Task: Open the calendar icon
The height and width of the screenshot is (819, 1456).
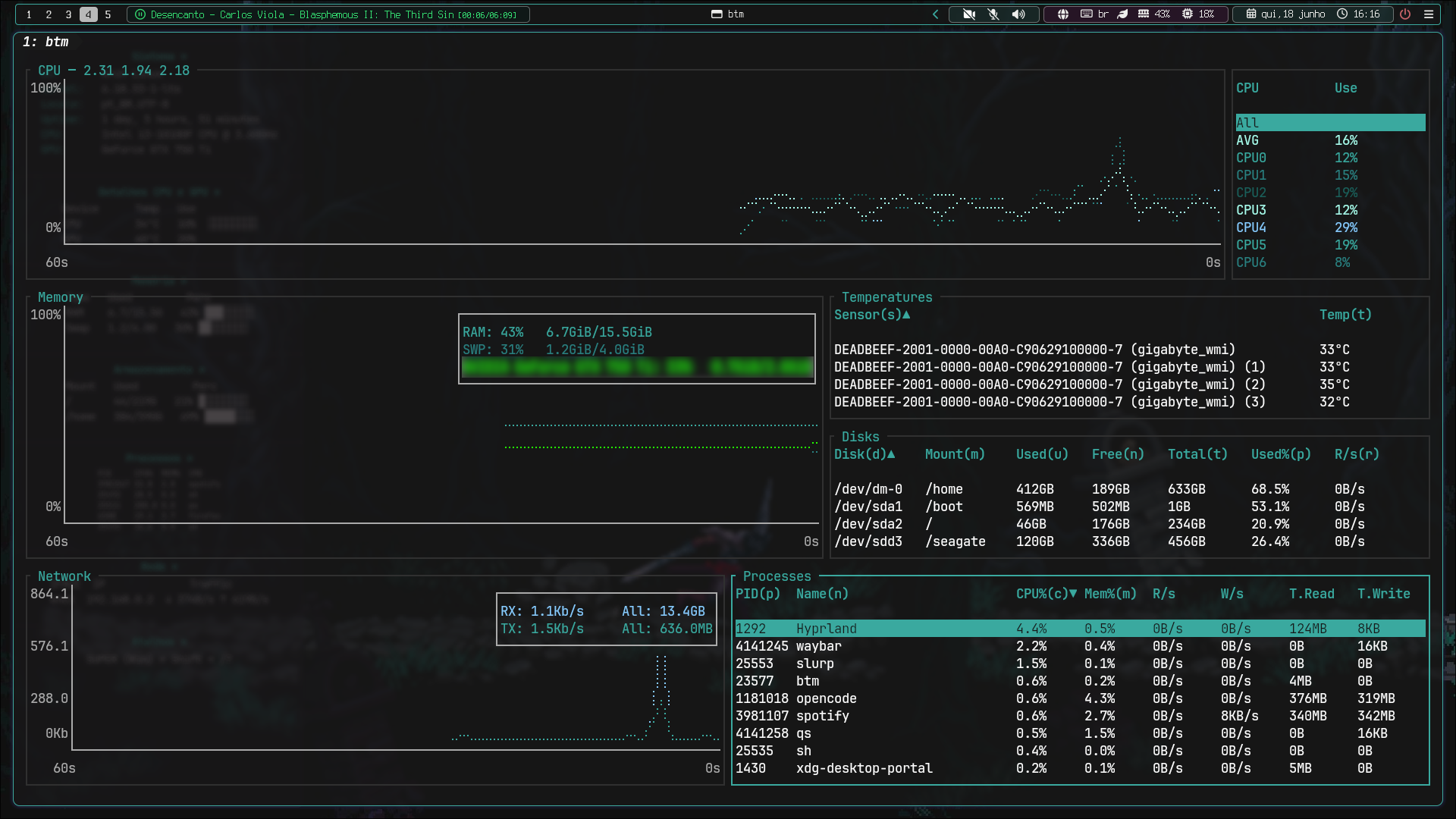Action: (x=1251, y=14)
